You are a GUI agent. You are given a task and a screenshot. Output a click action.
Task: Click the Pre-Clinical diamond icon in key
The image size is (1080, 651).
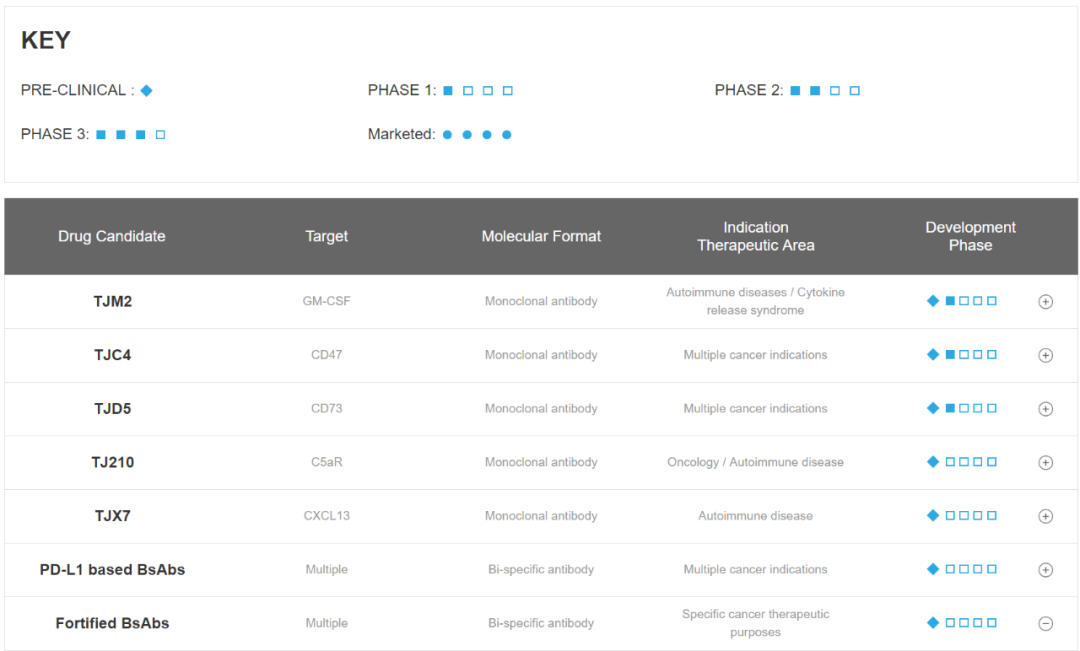pos(147,91)
